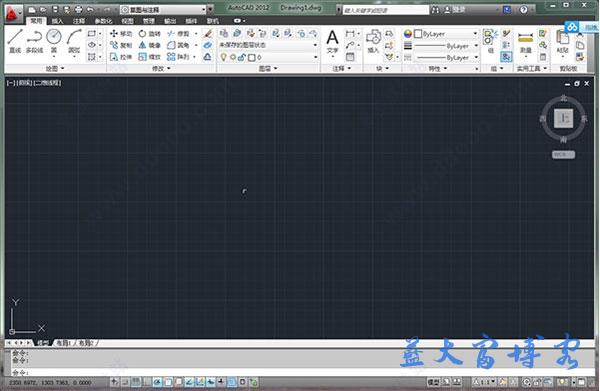Screen dimensions: 600x391
Task: Expand the Properties (特性) panel
Action: (437, 68)
